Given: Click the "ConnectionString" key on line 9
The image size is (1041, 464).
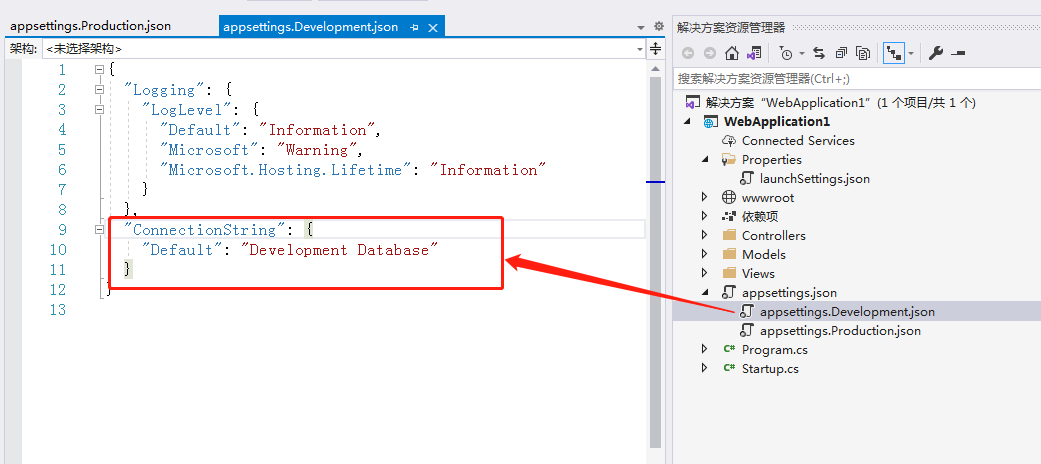Looking at the screenshot, I should pos(204,230).
